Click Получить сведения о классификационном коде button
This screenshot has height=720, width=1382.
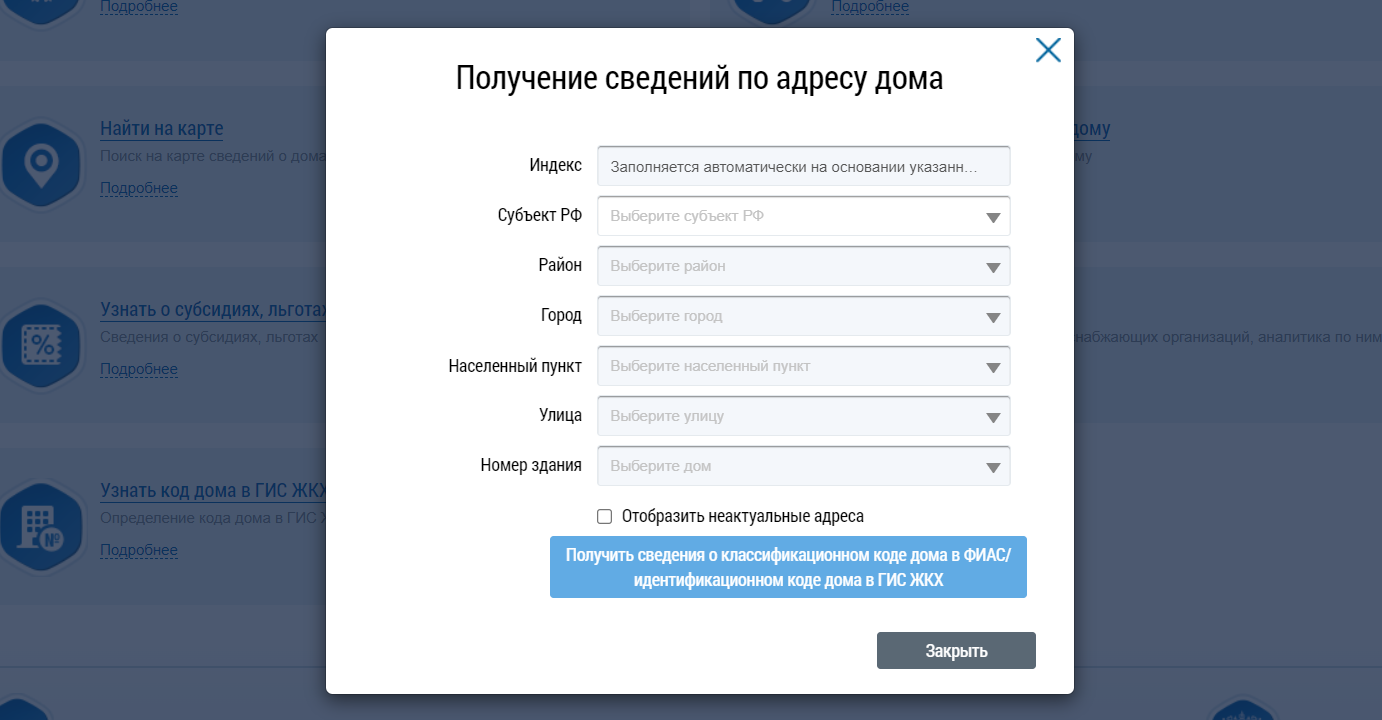(788, 567)
